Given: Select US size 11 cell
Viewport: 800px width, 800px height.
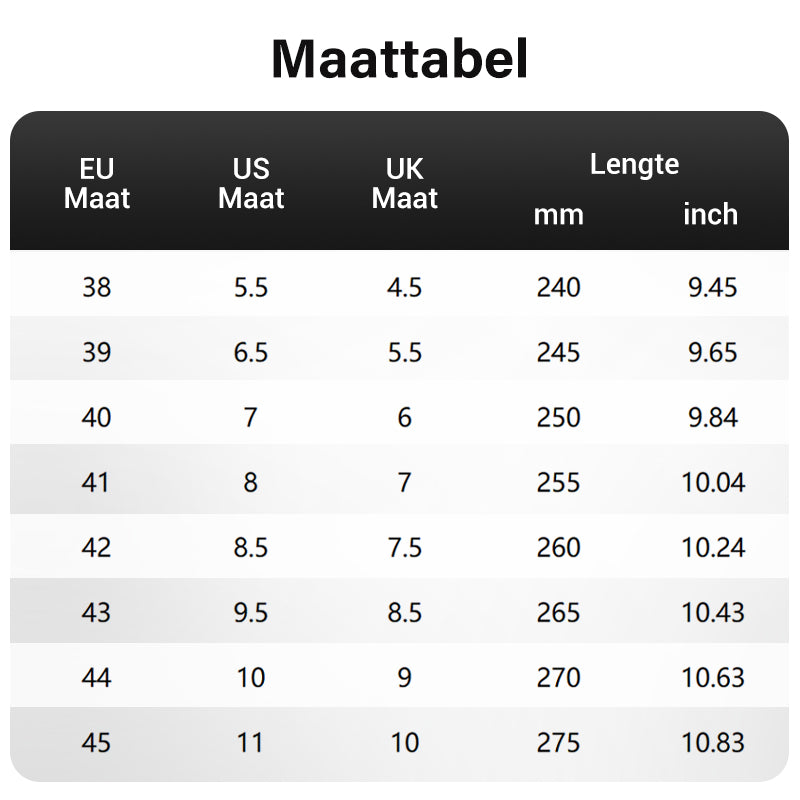Looking at the screenshot, I should (251, 743).
